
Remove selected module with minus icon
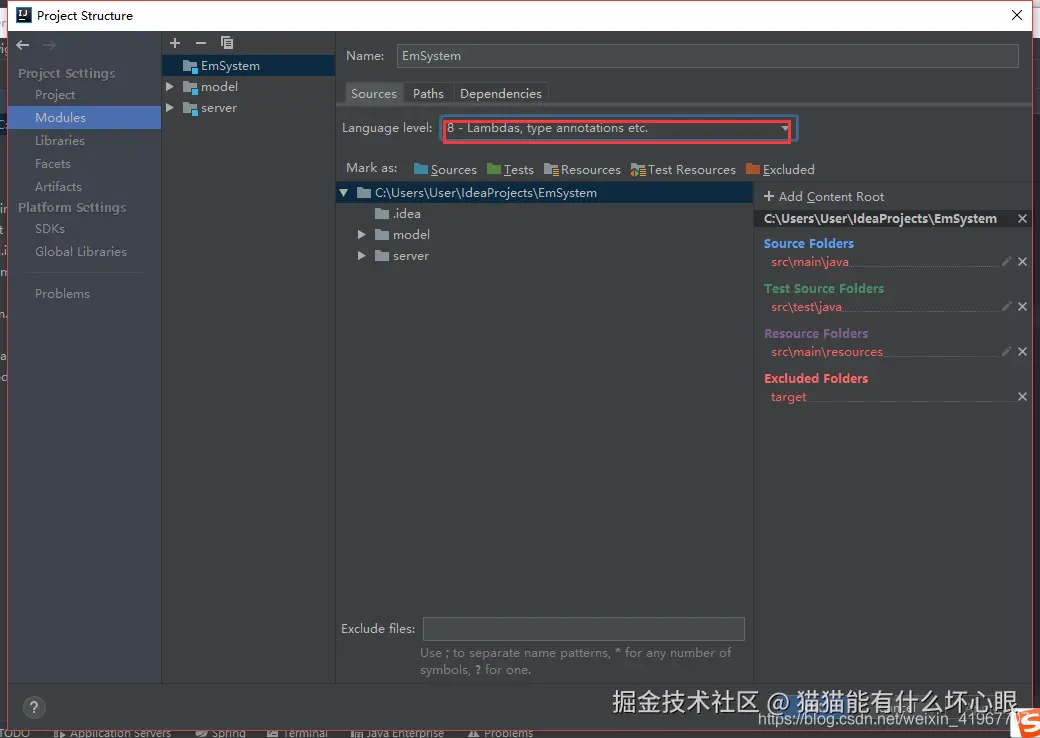(201, 43)
